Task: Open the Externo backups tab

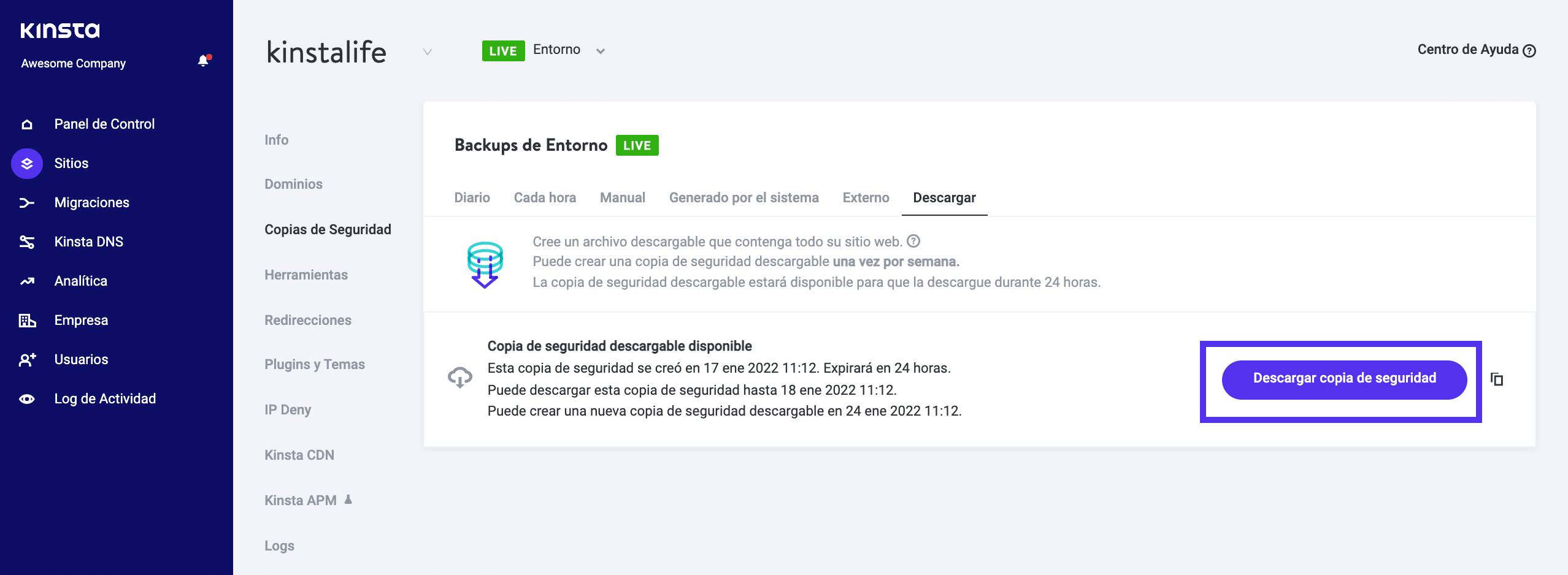Action: pyautogui.click(x=866, y=197)
